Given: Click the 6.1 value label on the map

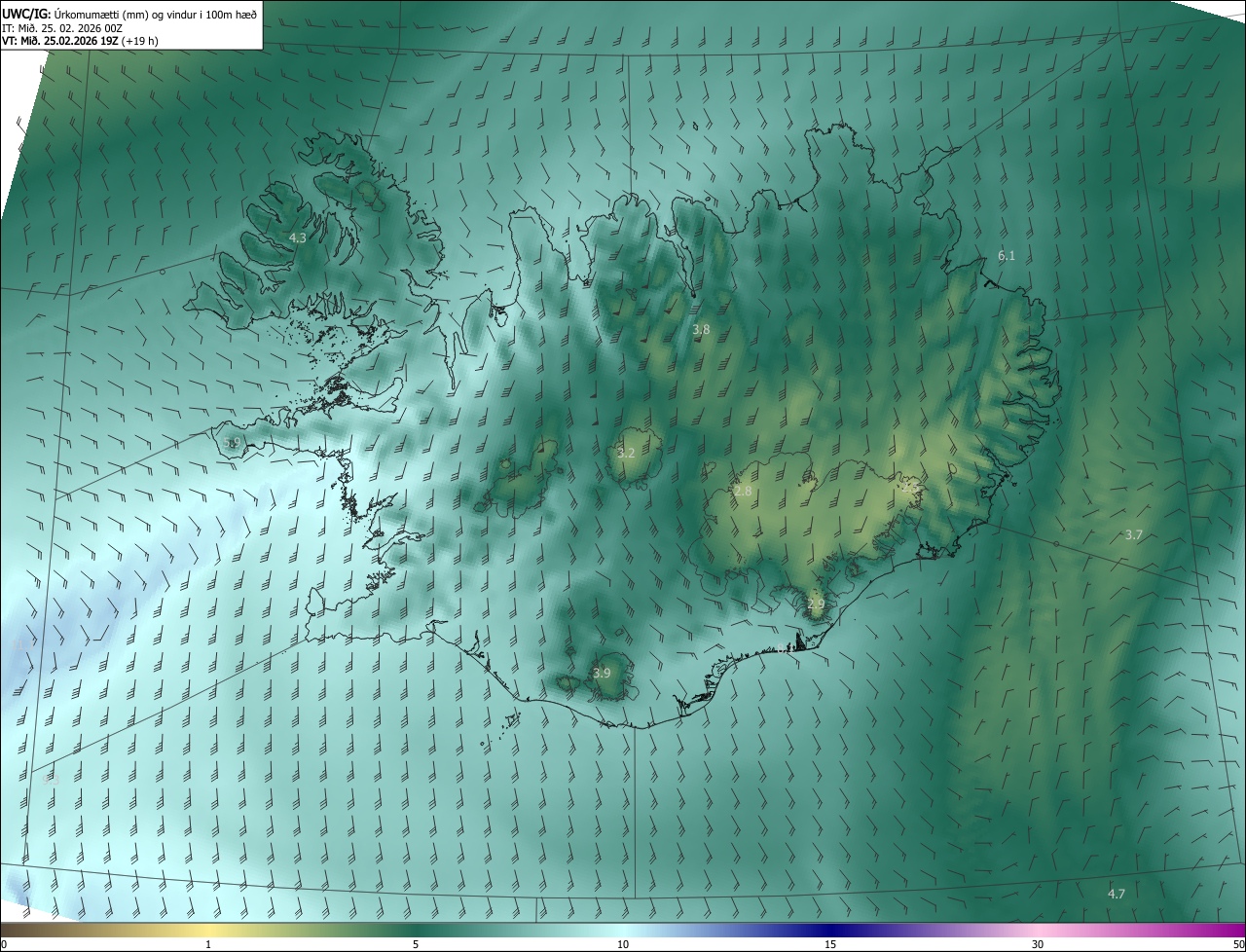Looking at the screenshot, I should click(x=1007, y=256).
